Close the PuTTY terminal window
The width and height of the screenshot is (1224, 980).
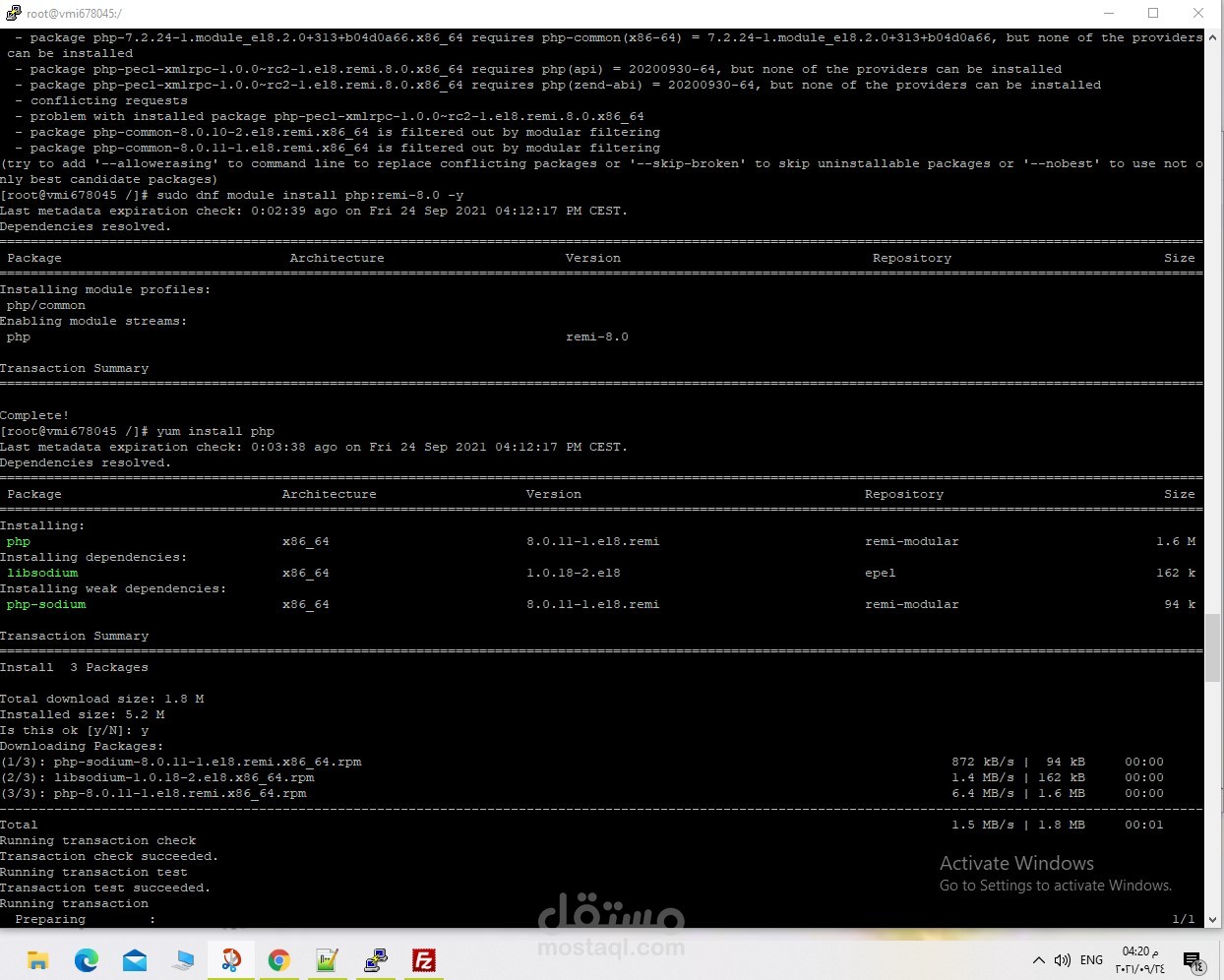tap(1198, 13)
